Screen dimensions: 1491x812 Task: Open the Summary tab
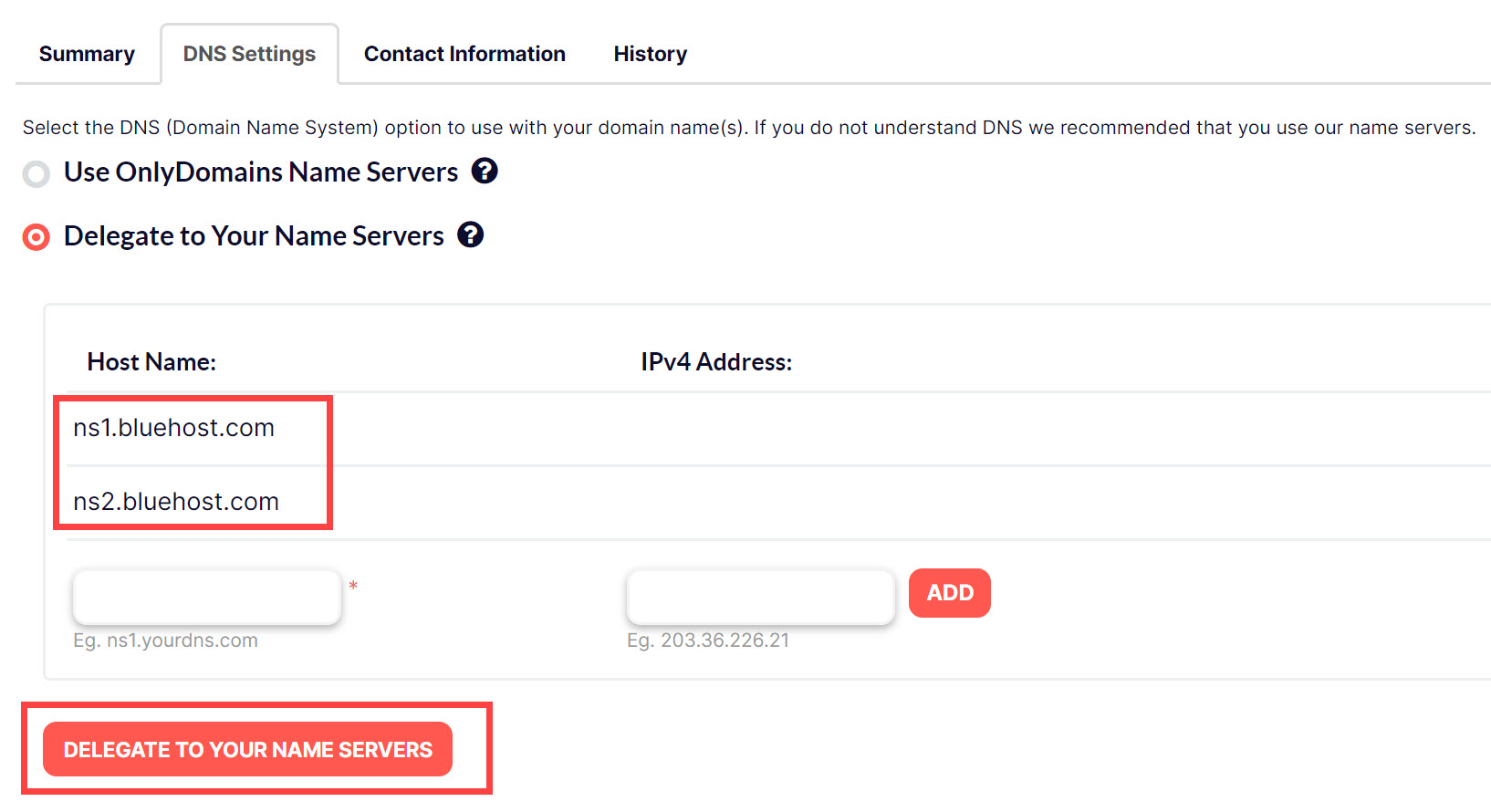(x=87, y=54)
